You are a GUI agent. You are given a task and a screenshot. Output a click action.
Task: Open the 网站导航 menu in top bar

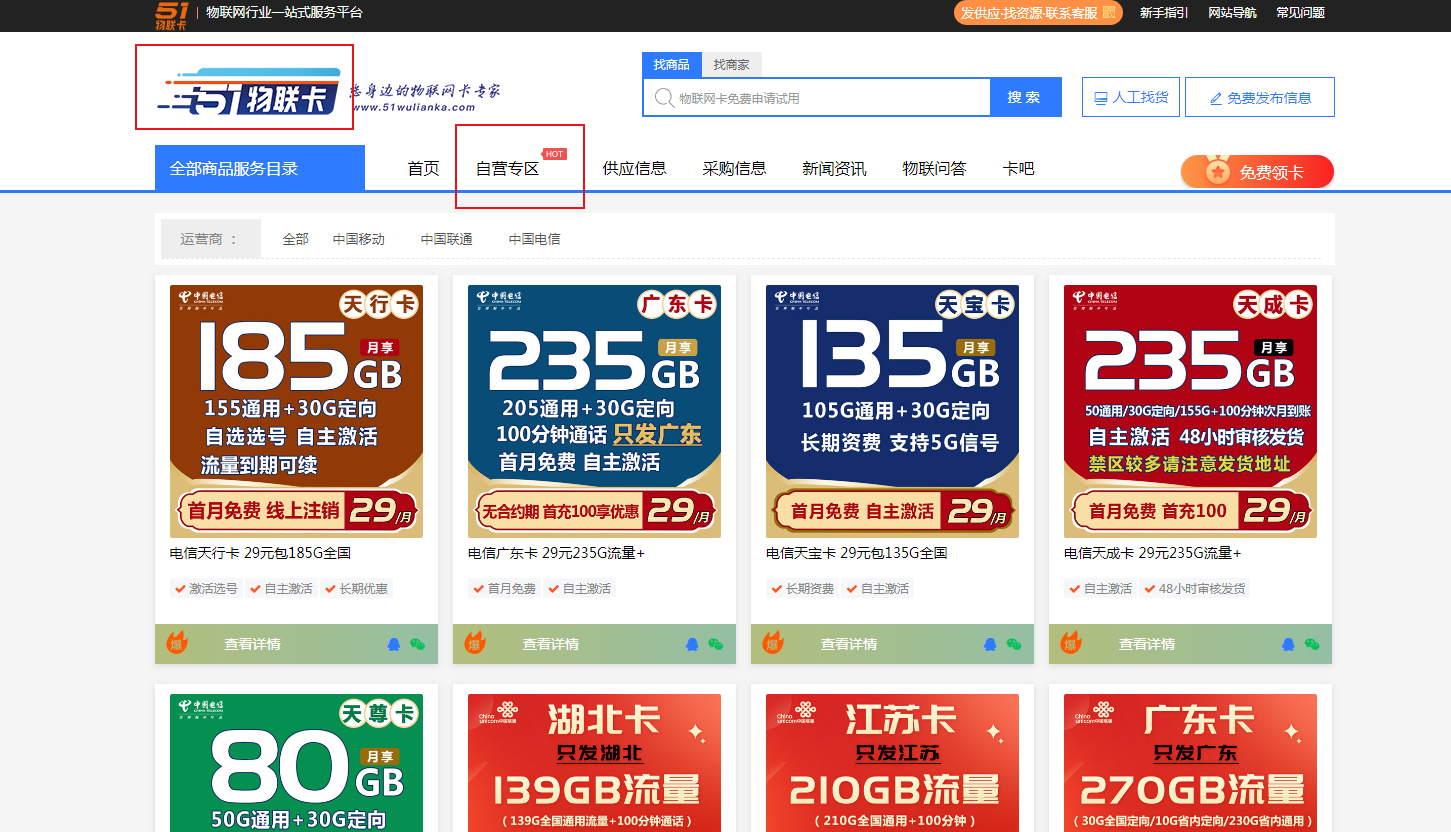tap(1232, 13)
